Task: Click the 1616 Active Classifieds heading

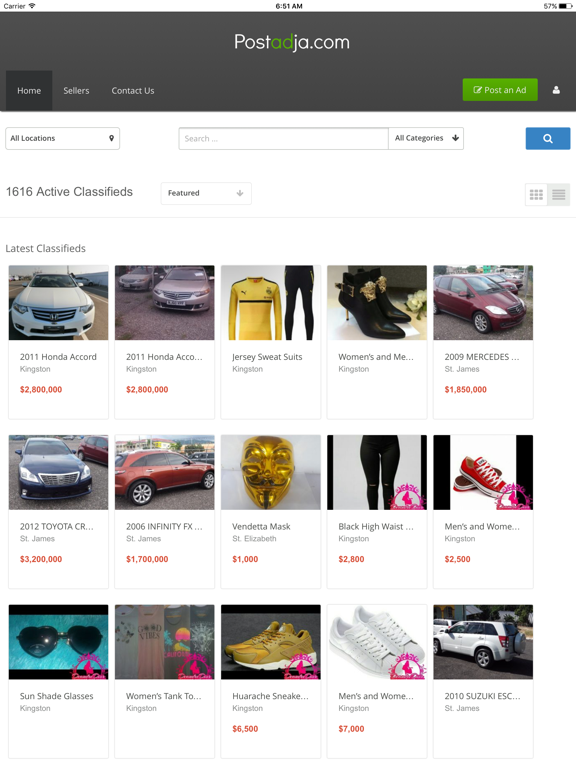Action: pyautogui.click(x=69, y=192)
